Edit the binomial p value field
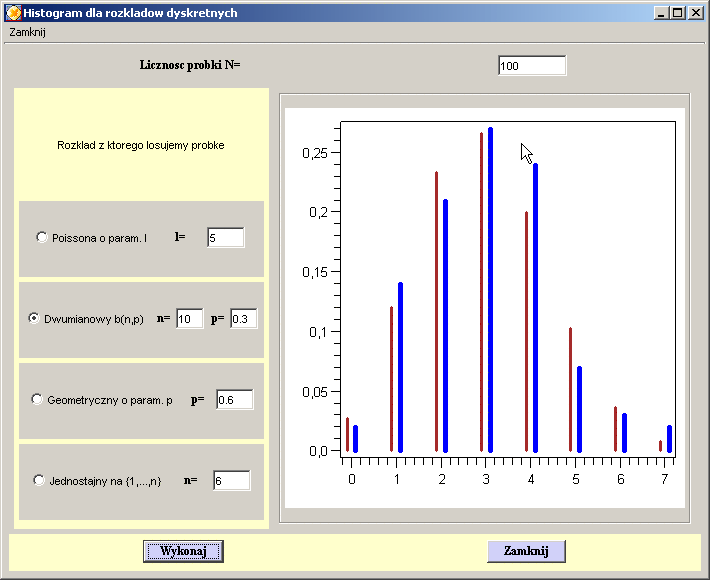 click(244, 319)
